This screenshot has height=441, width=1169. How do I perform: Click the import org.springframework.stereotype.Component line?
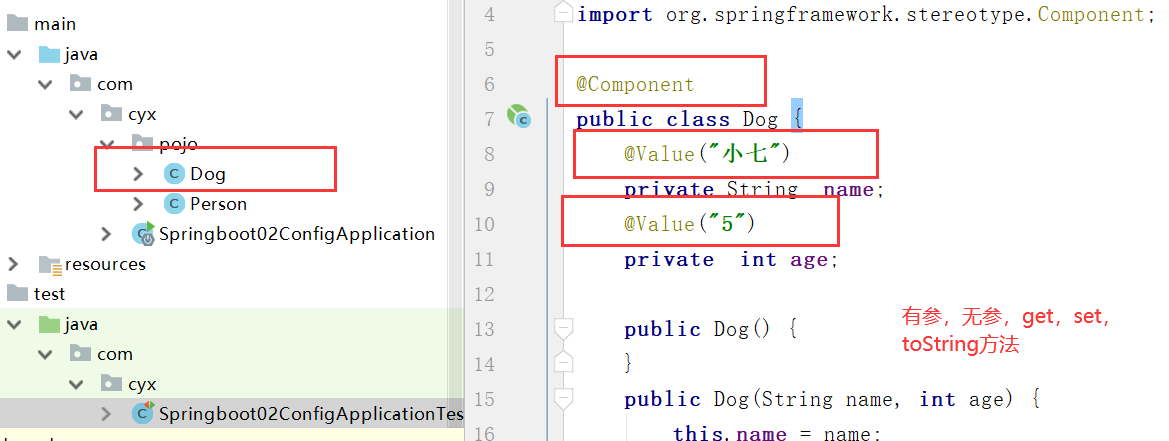coord(866,14)
